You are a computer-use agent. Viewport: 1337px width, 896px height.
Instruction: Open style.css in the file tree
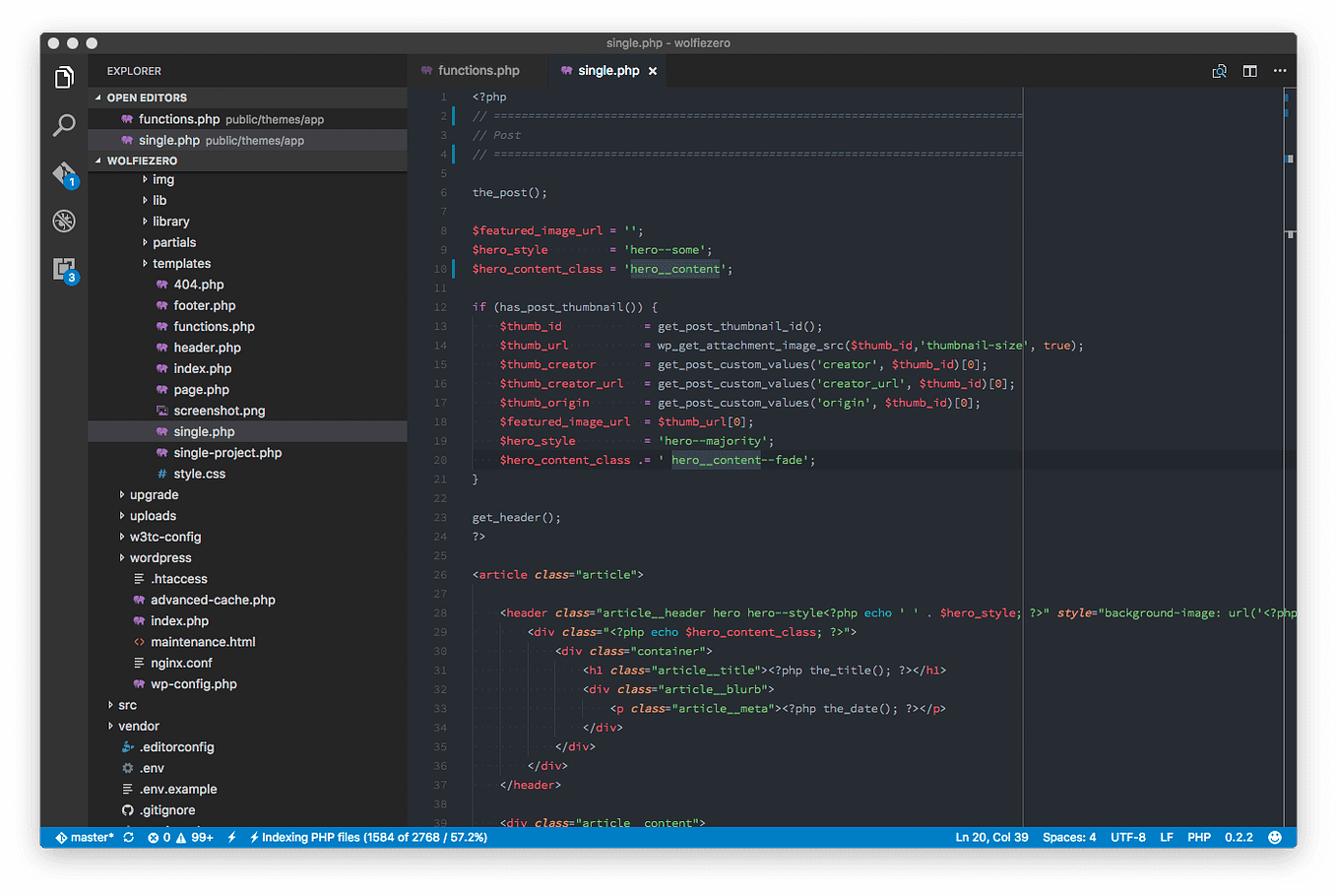[248, 474]
